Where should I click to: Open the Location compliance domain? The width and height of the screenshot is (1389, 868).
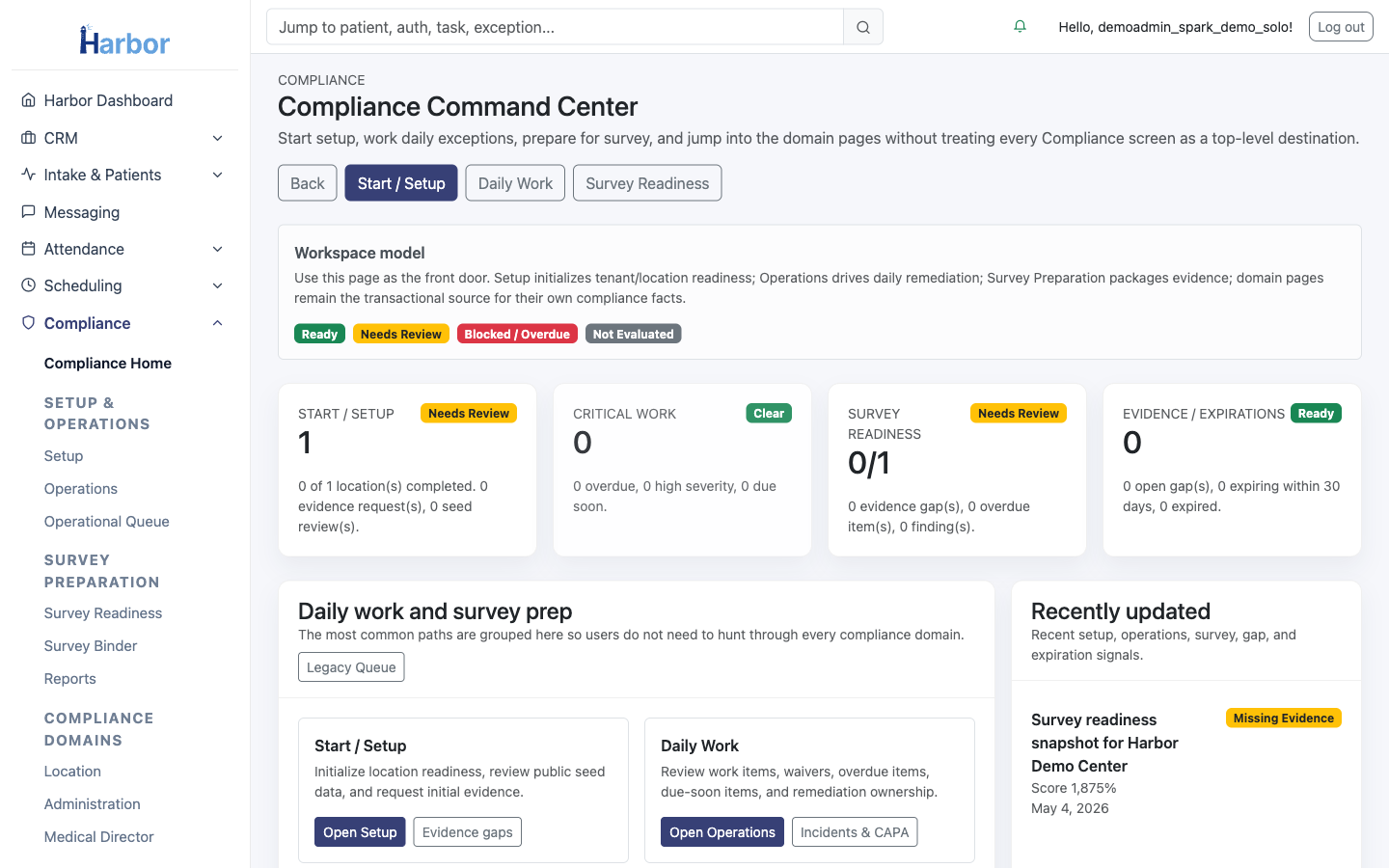click(72, 772)
